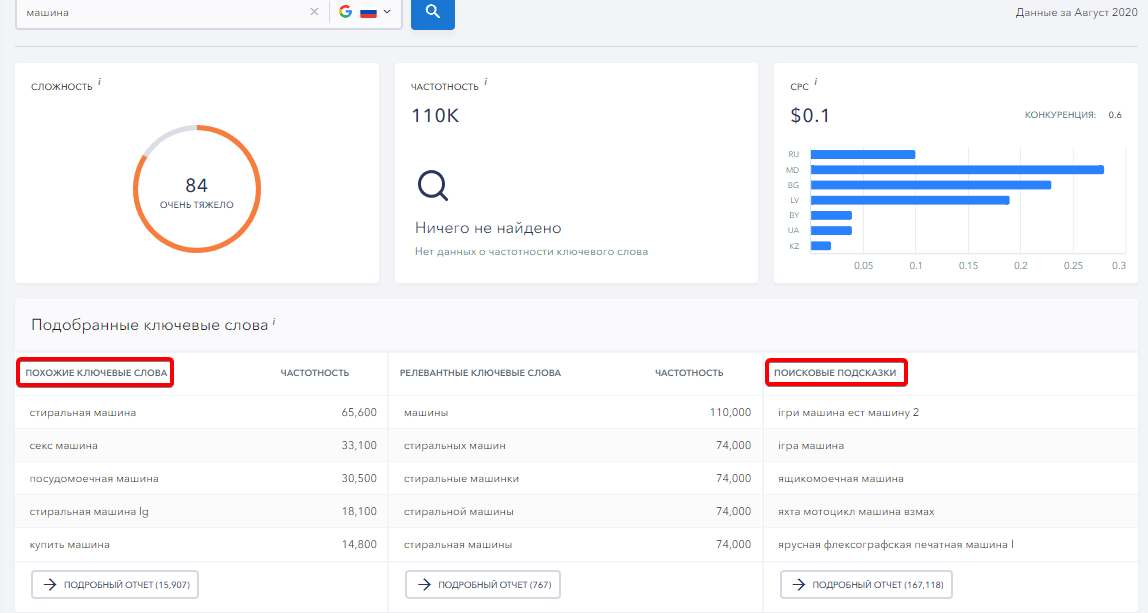Select suggestion ящикомоечная машина

(x=840, y=478)
